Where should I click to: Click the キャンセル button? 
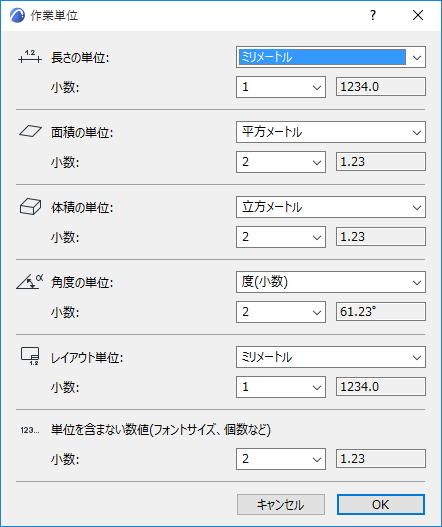(x=281, y=504)
